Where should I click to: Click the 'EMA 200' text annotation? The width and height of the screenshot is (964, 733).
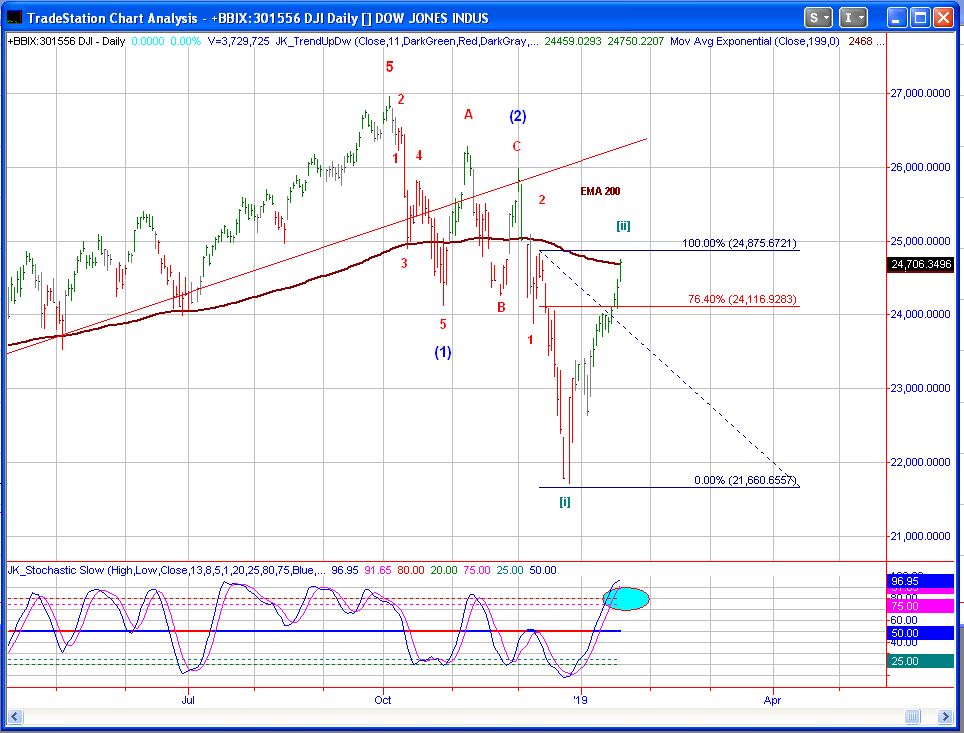point(600,191)
